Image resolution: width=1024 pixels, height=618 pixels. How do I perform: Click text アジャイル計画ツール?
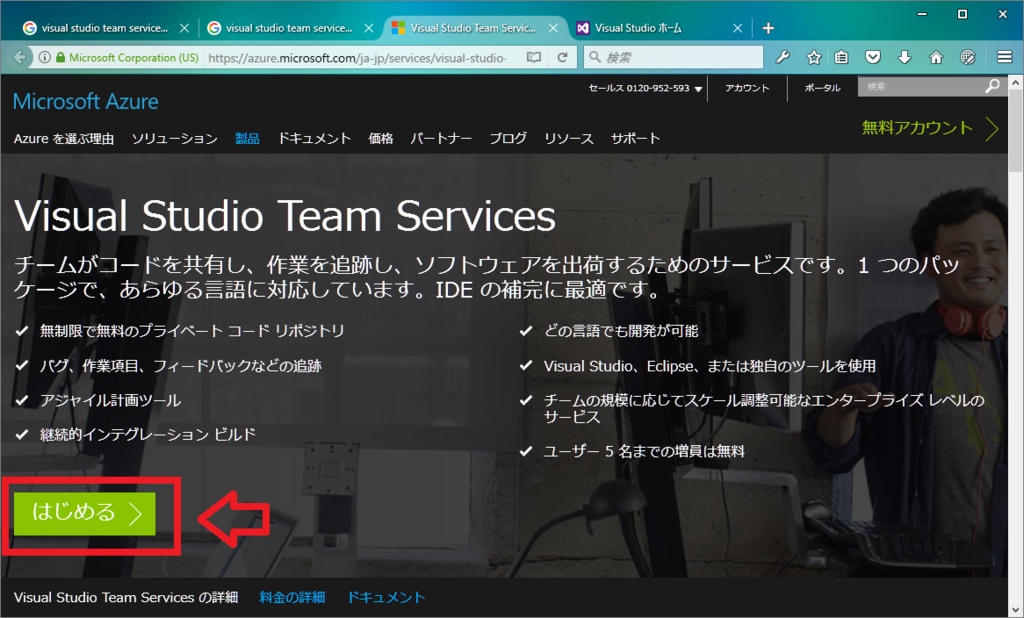click(x=110, y=400)
